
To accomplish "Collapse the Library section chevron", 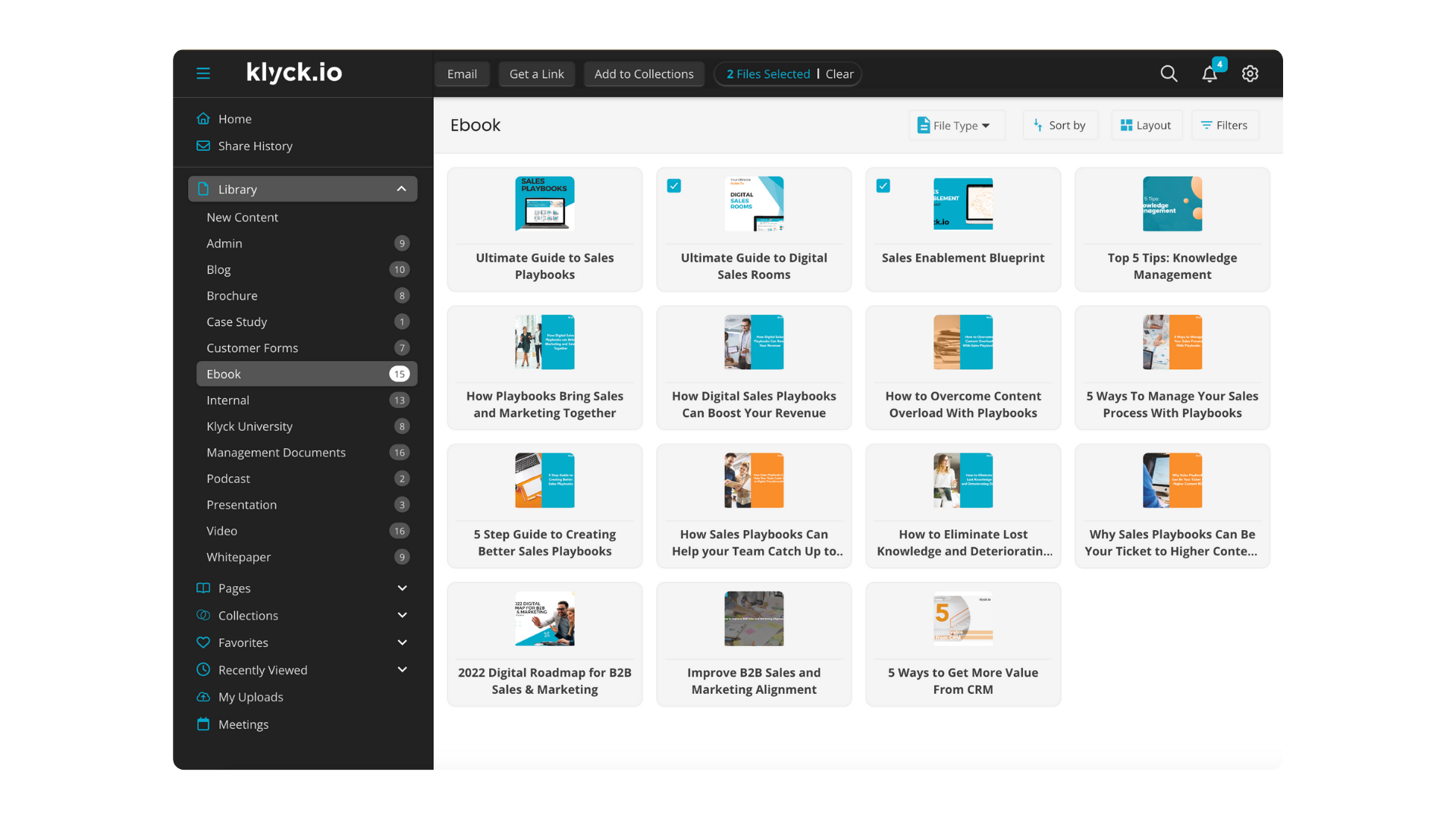I will point(401,189).
